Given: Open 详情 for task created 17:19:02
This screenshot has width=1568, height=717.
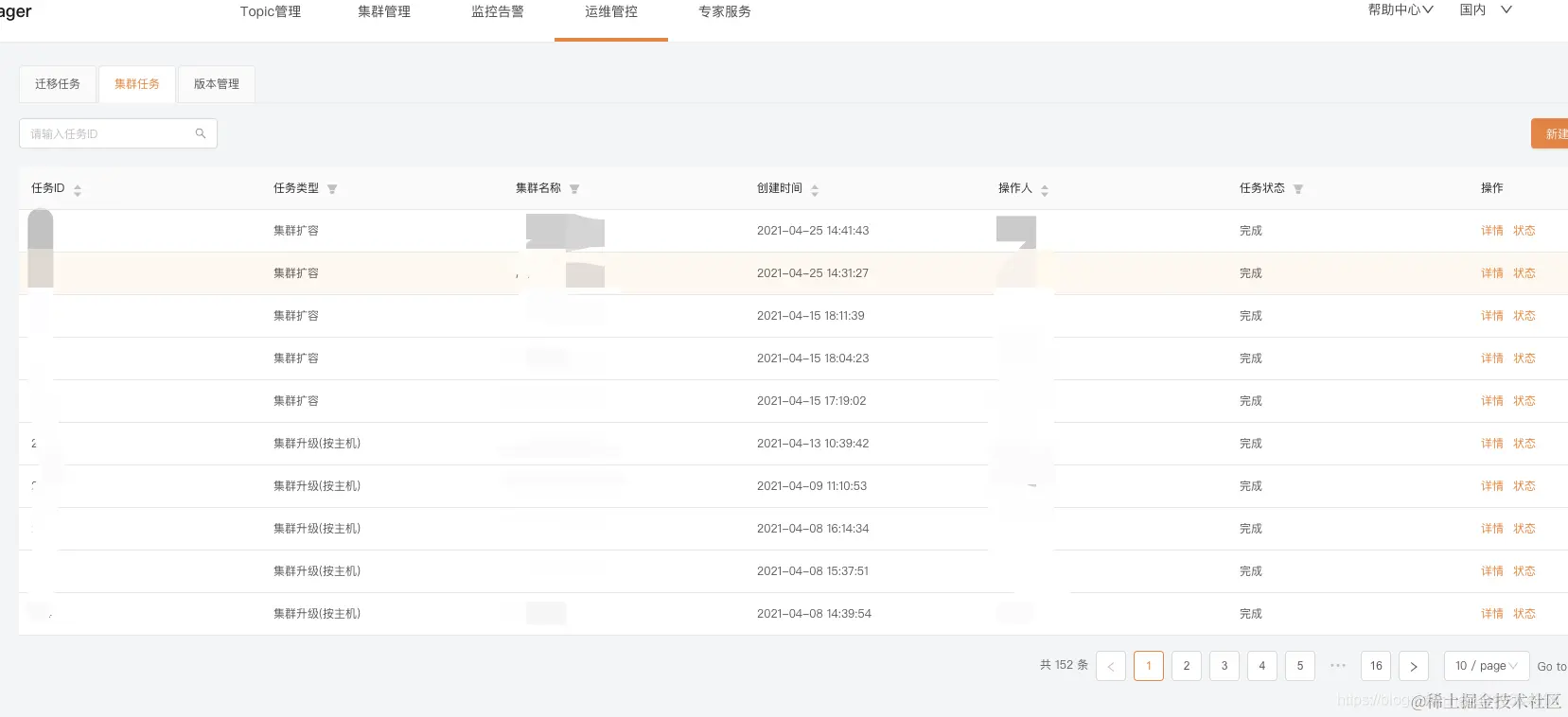Looking at the screenshot, I should [x=1492, y=401].
